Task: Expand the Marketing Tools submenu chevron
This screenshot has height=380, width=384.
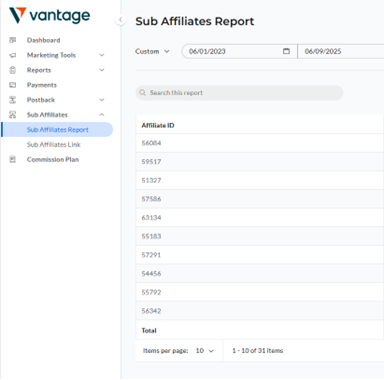Action: point(102,55)
